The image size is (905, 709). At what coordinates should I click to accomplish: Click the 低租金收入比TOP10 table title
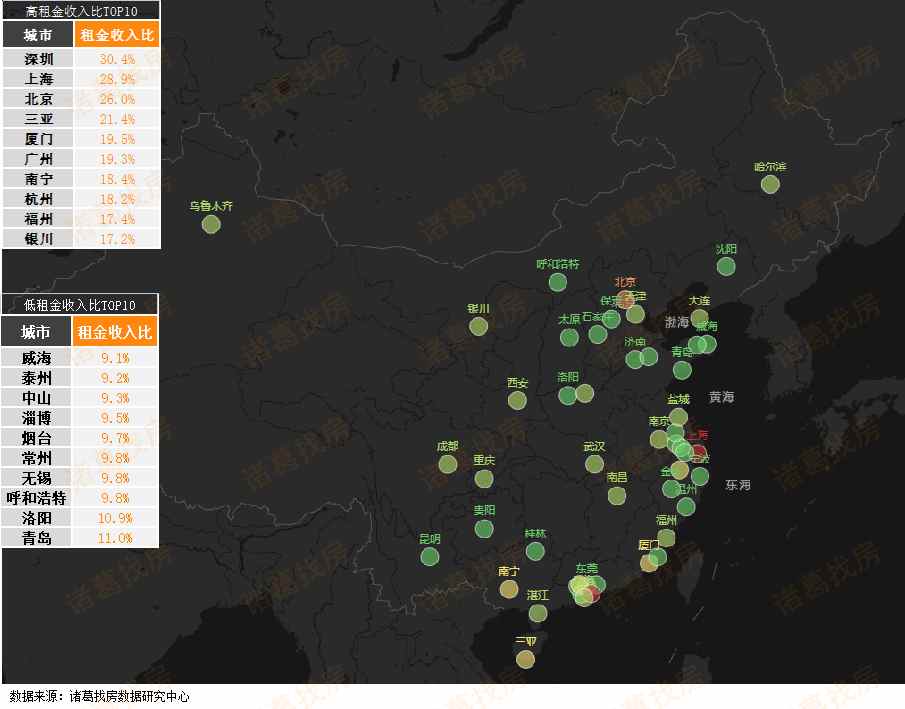point(80,304)
